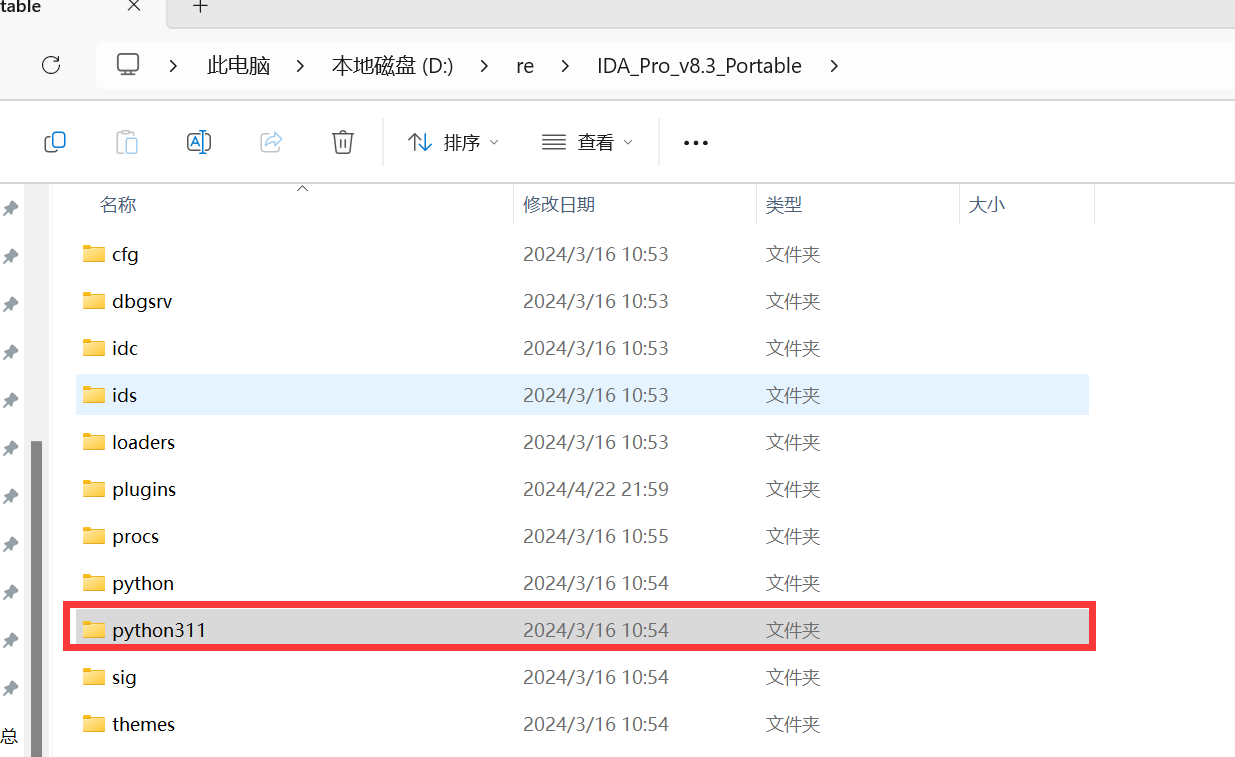The height and width of the screenshot is (757, 1235).
Task: Select the themes folder name
Action: pyautogui.click(x=143, y=724)
